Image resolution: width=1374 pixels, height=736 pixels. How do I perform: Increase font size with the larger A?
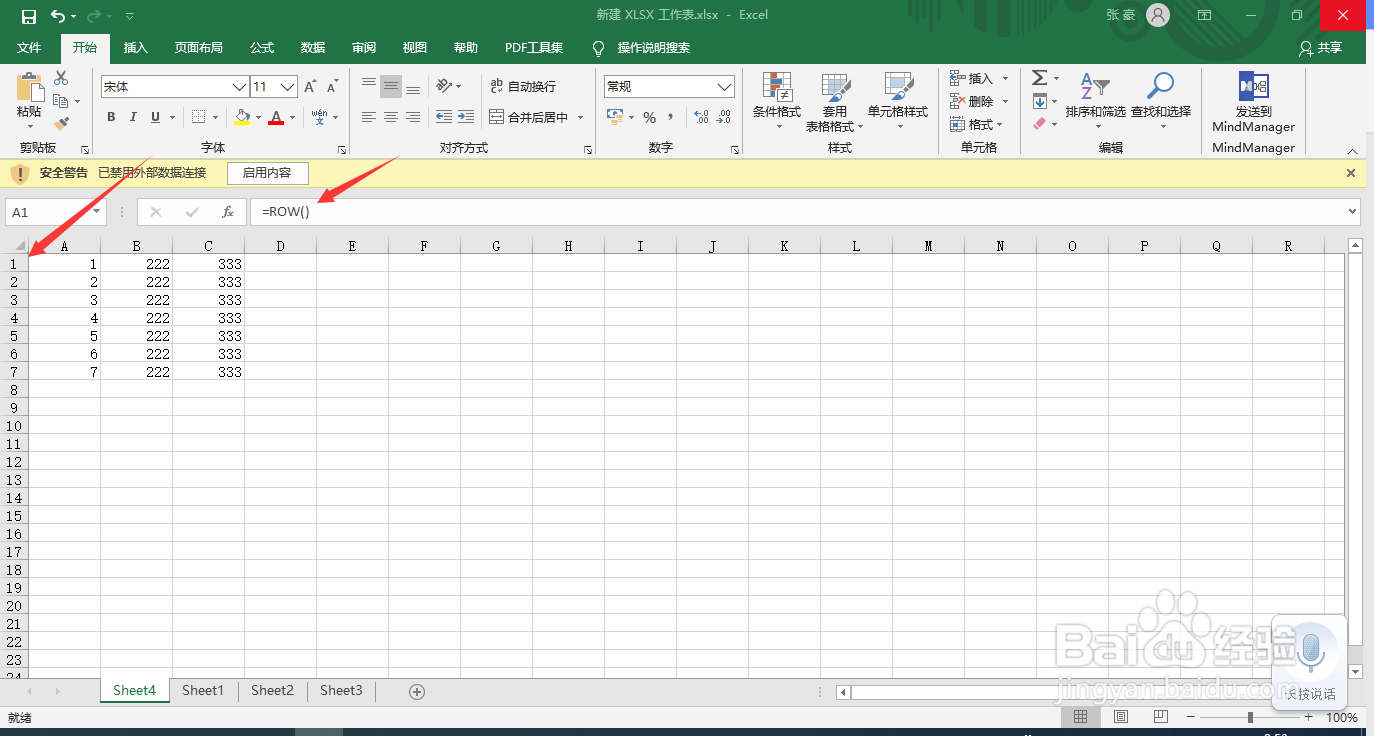[x=311, y=87]
